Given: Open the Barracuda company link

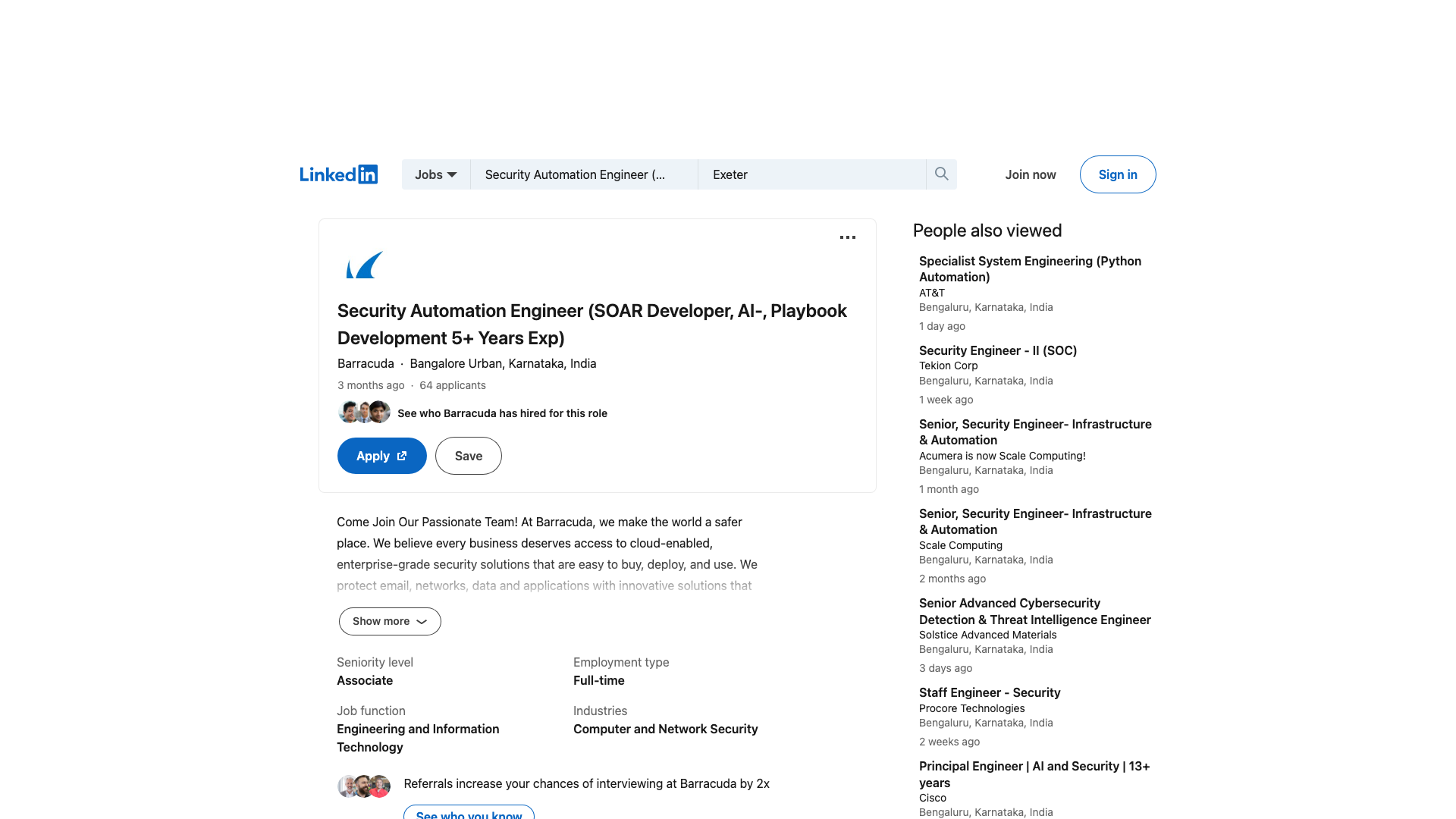Looking at the screenshot, I should [x=366, y=363].
